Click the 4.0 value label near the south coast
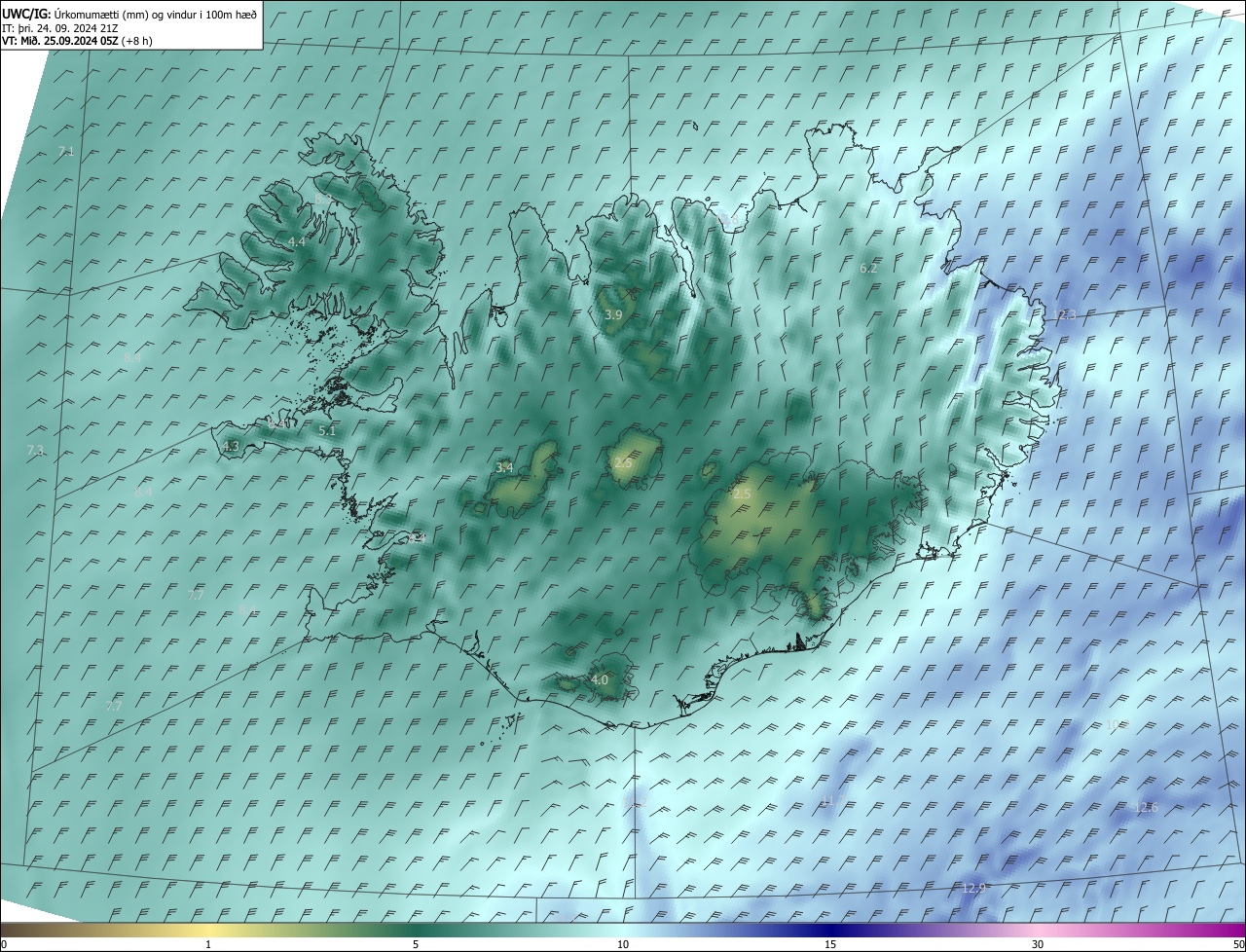1246x952 pixels. [600, 679]
